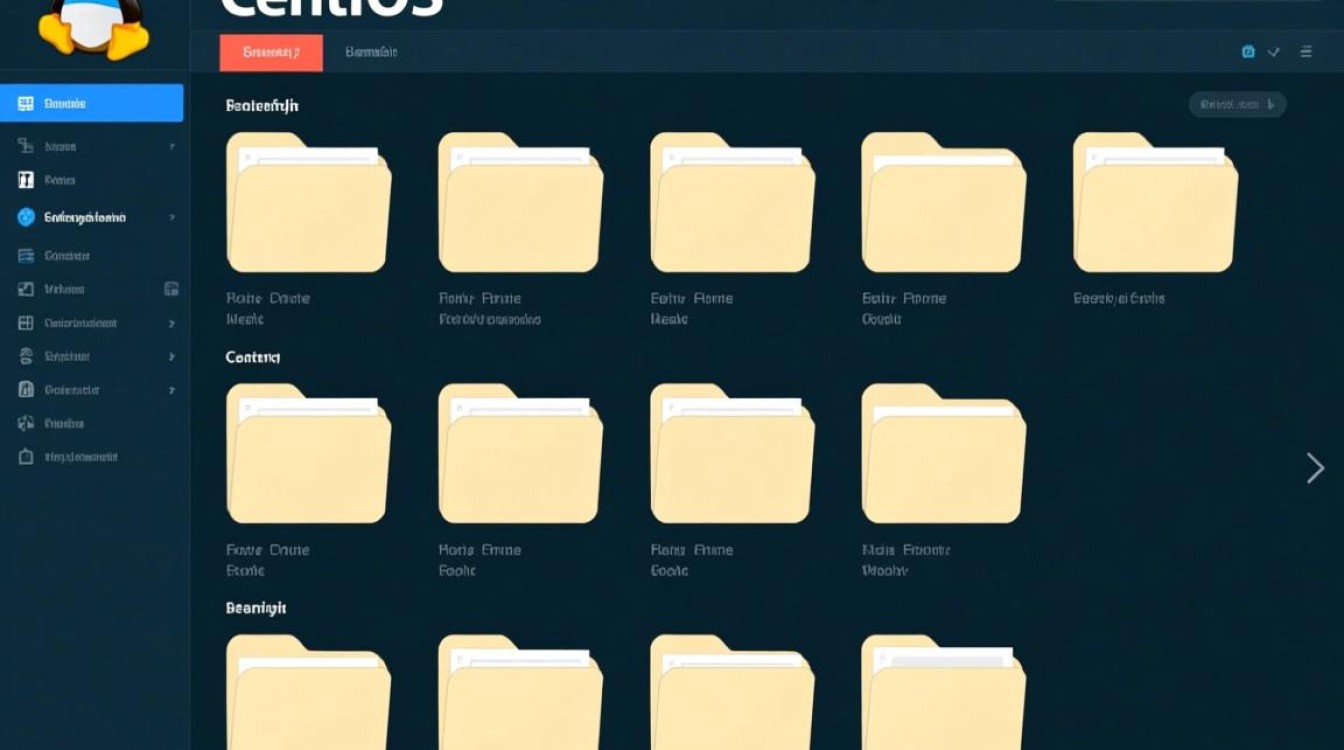Expand the sidebar row with the hierarchy tree icon
This screenshot has width=1344, height=750.
172,146
